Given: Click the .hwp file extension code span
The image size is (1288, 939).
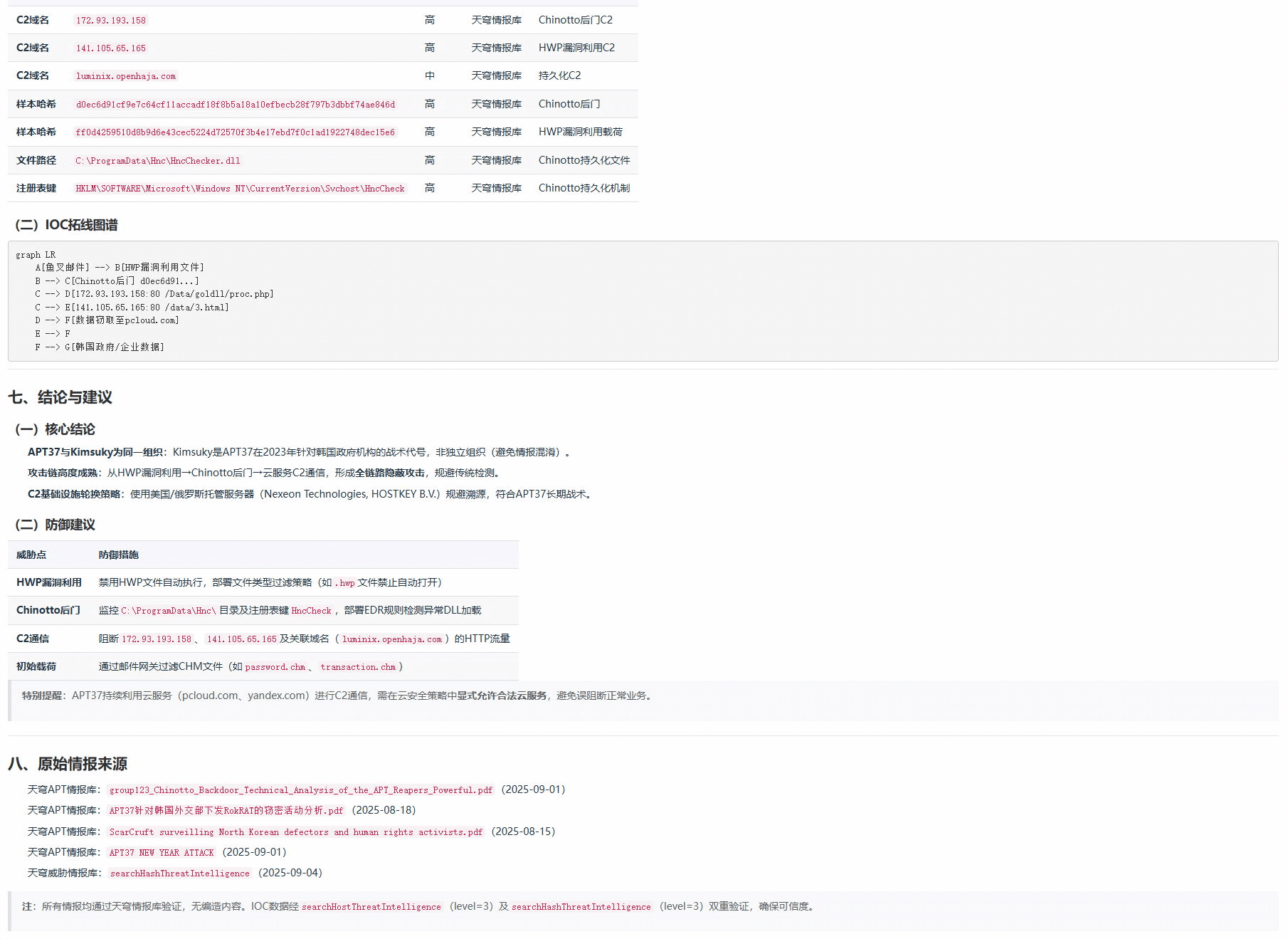Looking at the screenshot, I should (344, 582).
